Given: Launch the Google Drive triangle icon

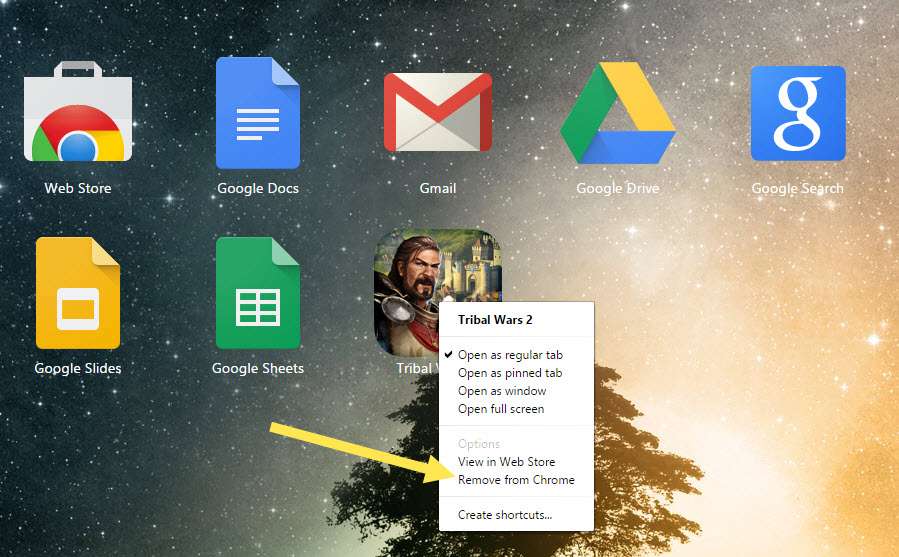Looking at the screenshot, I should coord(617,113).
